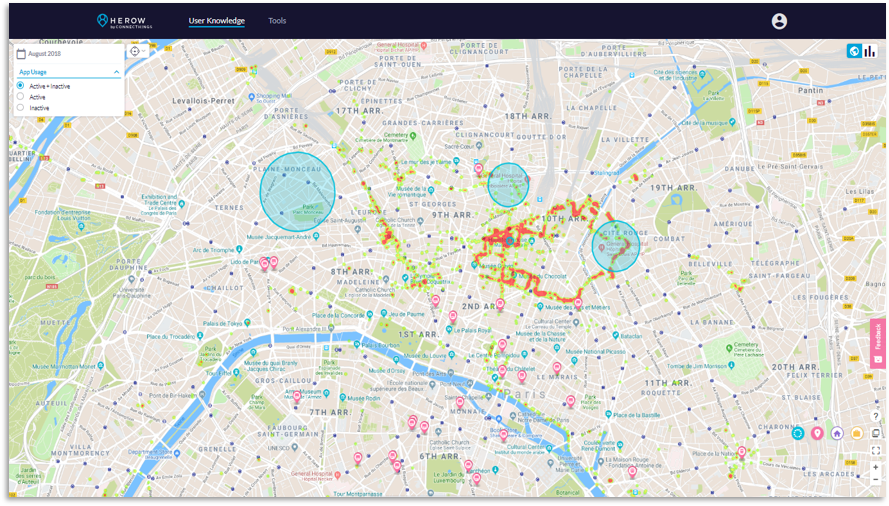Click the purple home location icon
This screenshot has height=506, width=889.
point(837,433)
